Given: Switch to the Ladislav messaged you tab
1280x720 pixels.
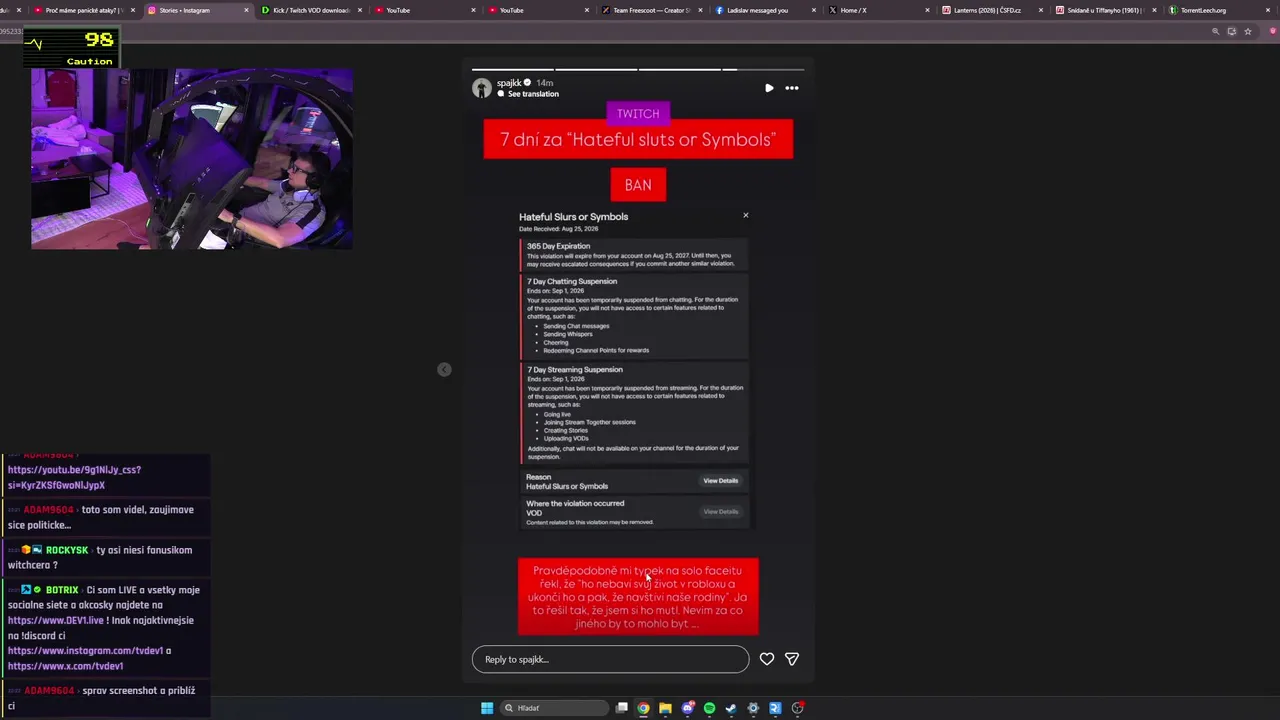Looking at the screenshot, I should coord(764,10).
